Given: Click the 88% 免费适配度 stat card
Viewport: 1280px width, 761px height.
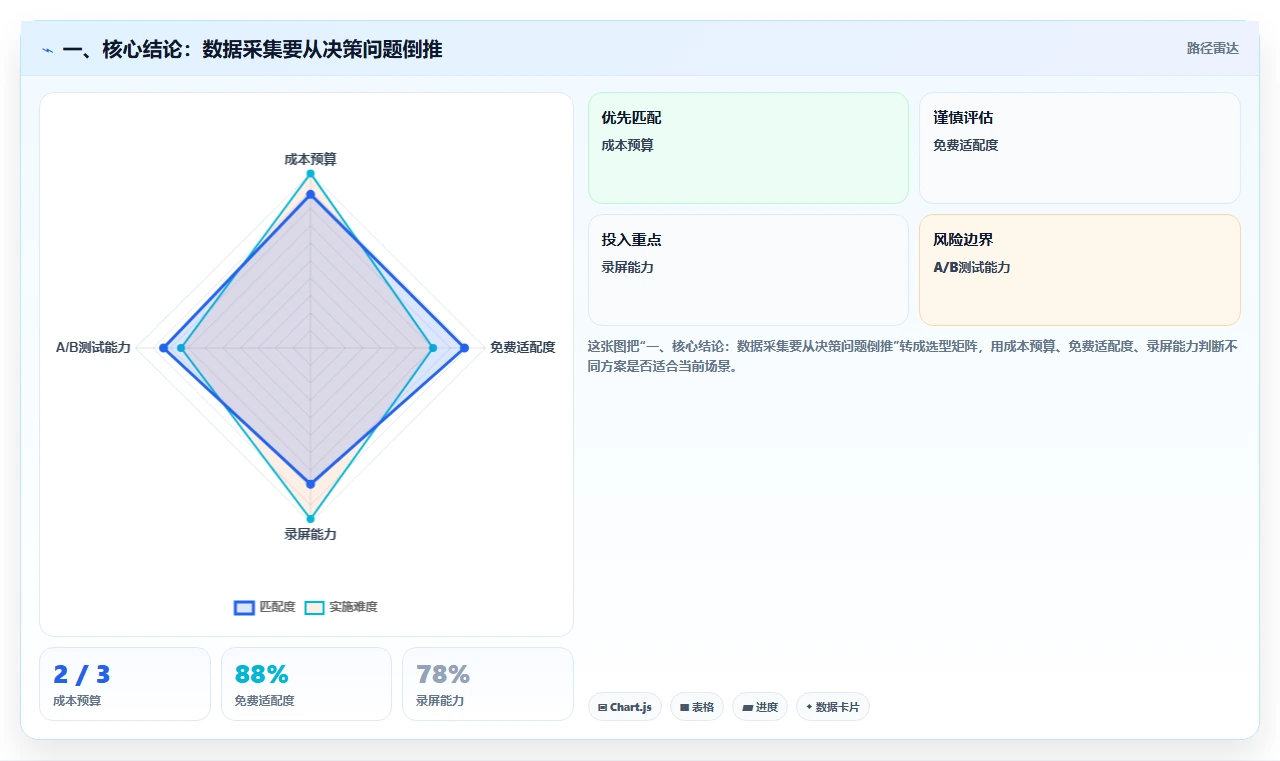Looking at the screenshot, I should pyautogui.click(x=306, y=684).
